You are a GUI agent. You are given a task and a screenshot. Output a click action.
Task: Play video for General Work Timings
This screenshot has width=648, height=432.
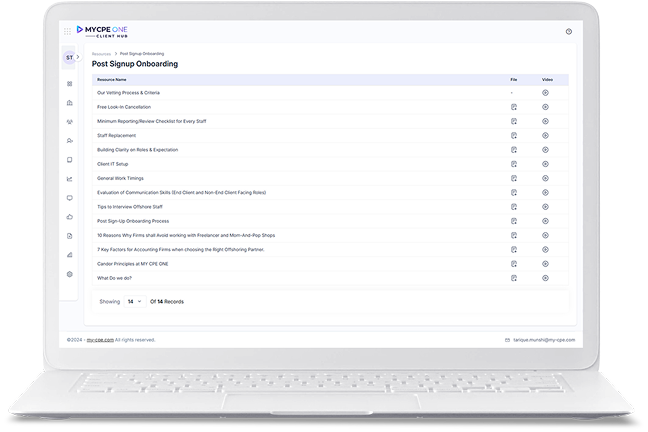tap(545, 177)
